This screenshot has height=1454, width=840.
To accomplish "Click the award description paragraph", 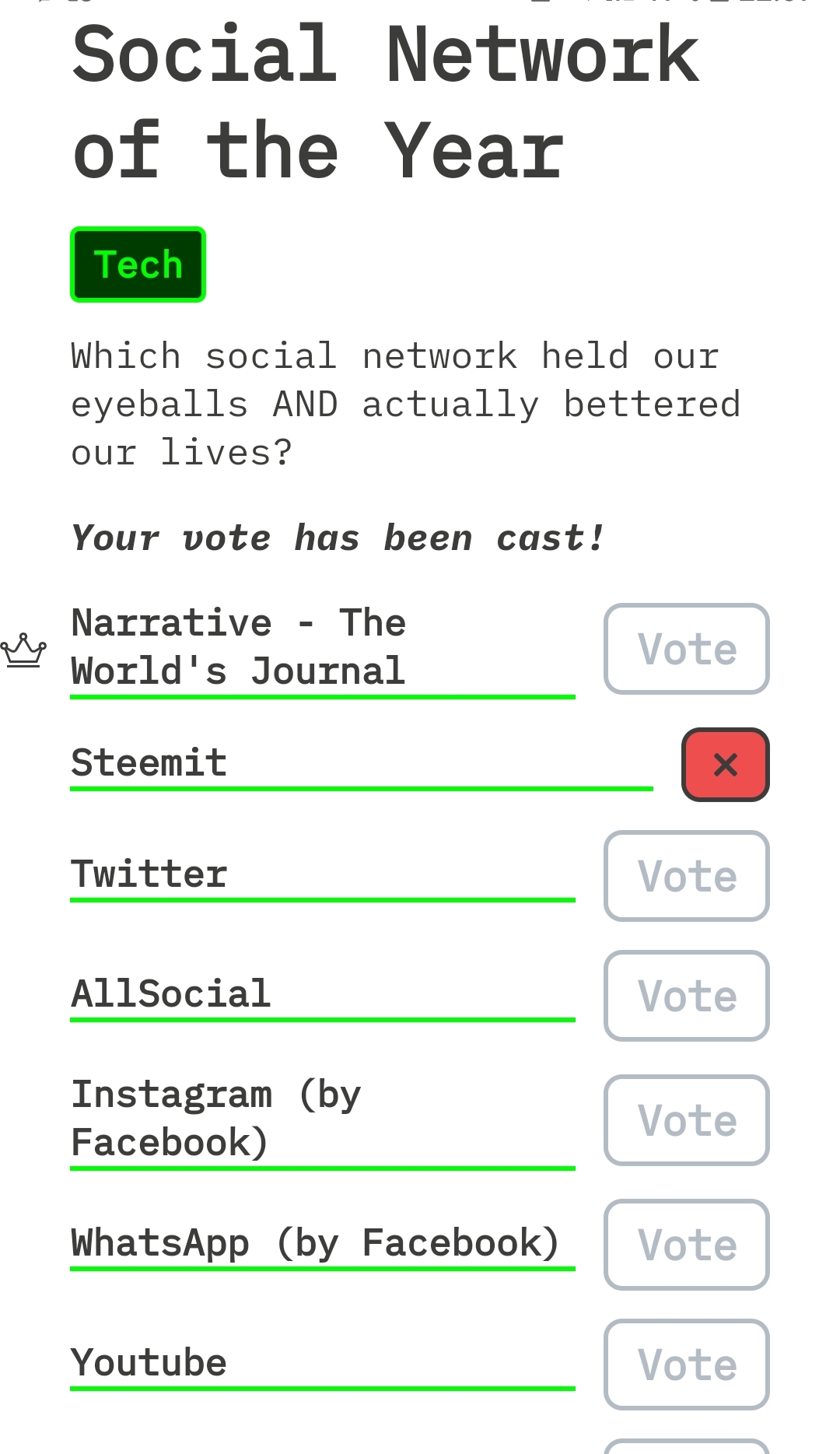I will [x=404, y=405].
